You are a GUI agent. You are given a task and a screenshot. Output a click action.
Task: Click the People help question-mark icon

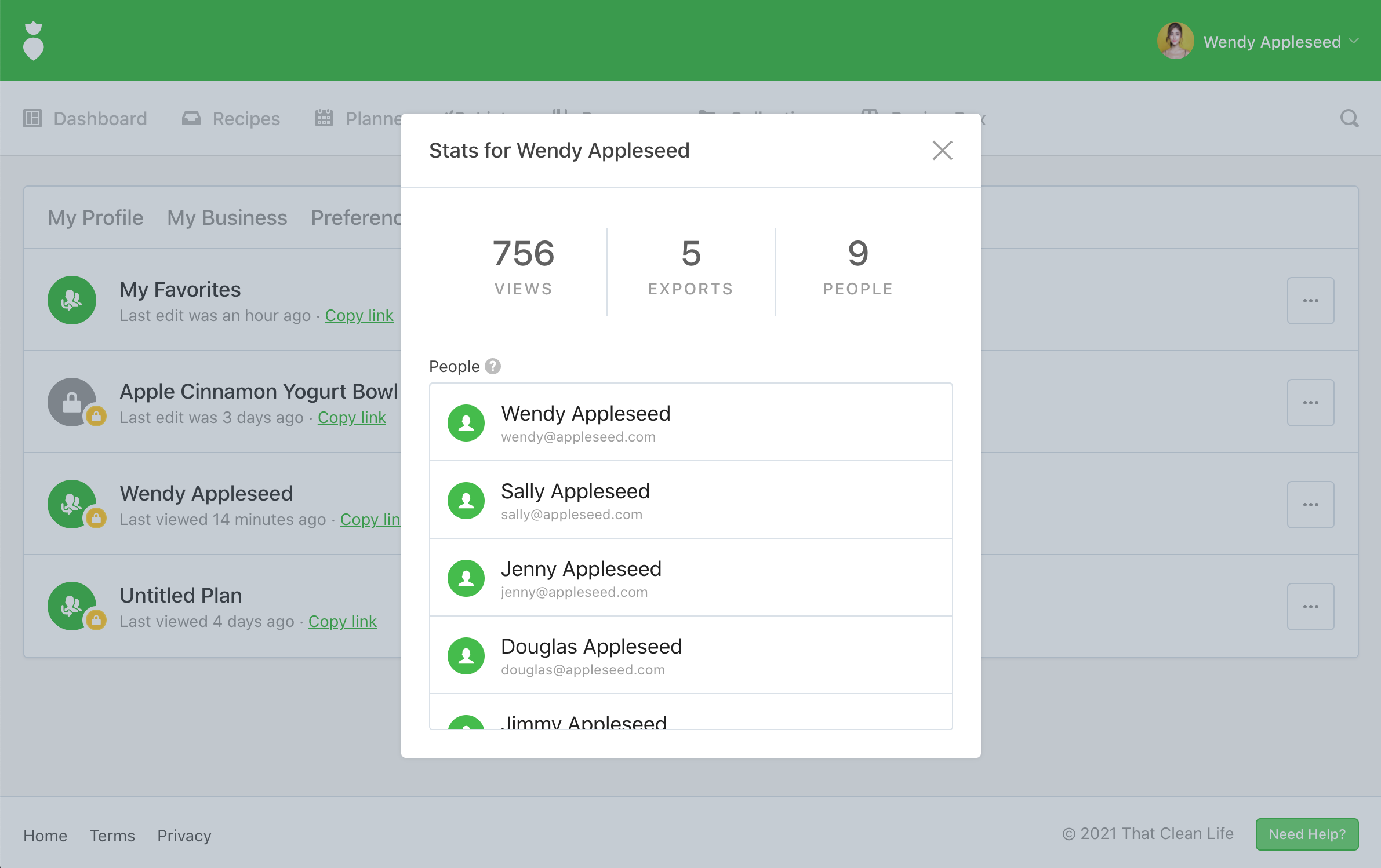pos(493,366)
